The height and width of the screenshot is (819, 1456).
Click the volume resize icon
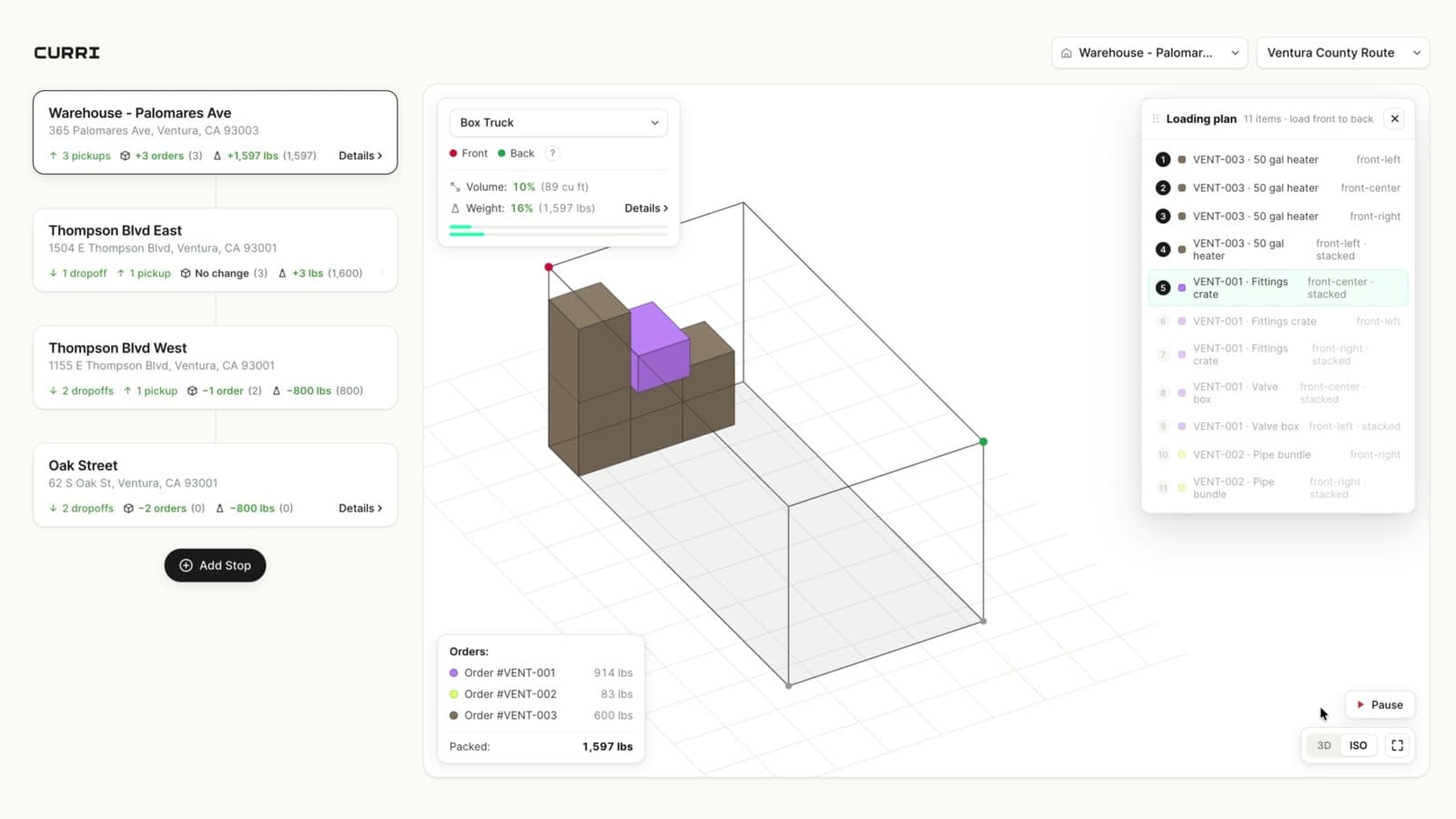(x=455, y=187)
